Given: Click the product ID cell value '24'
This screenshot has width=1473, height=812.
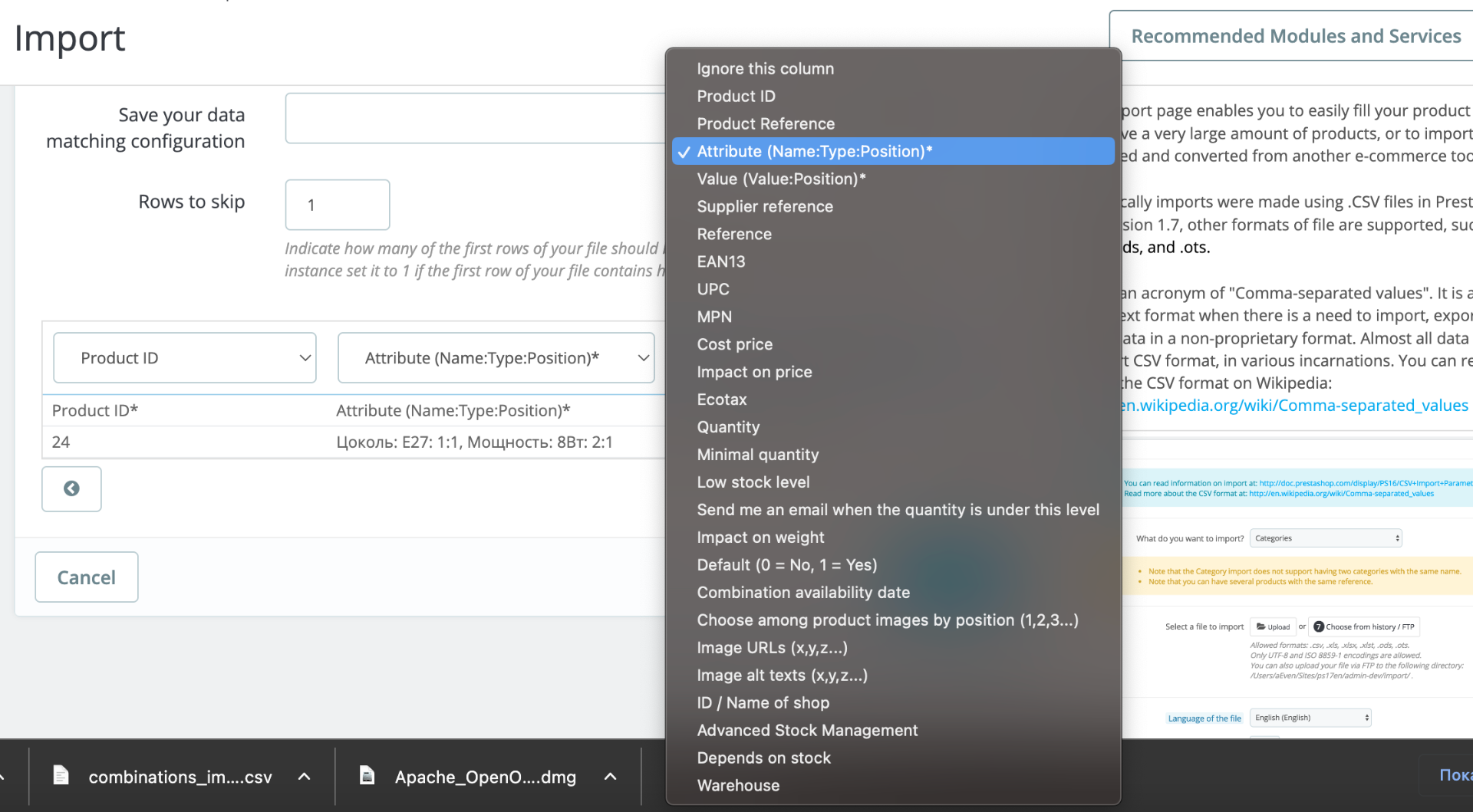Looking at the screenshot, I should [61, 442].
